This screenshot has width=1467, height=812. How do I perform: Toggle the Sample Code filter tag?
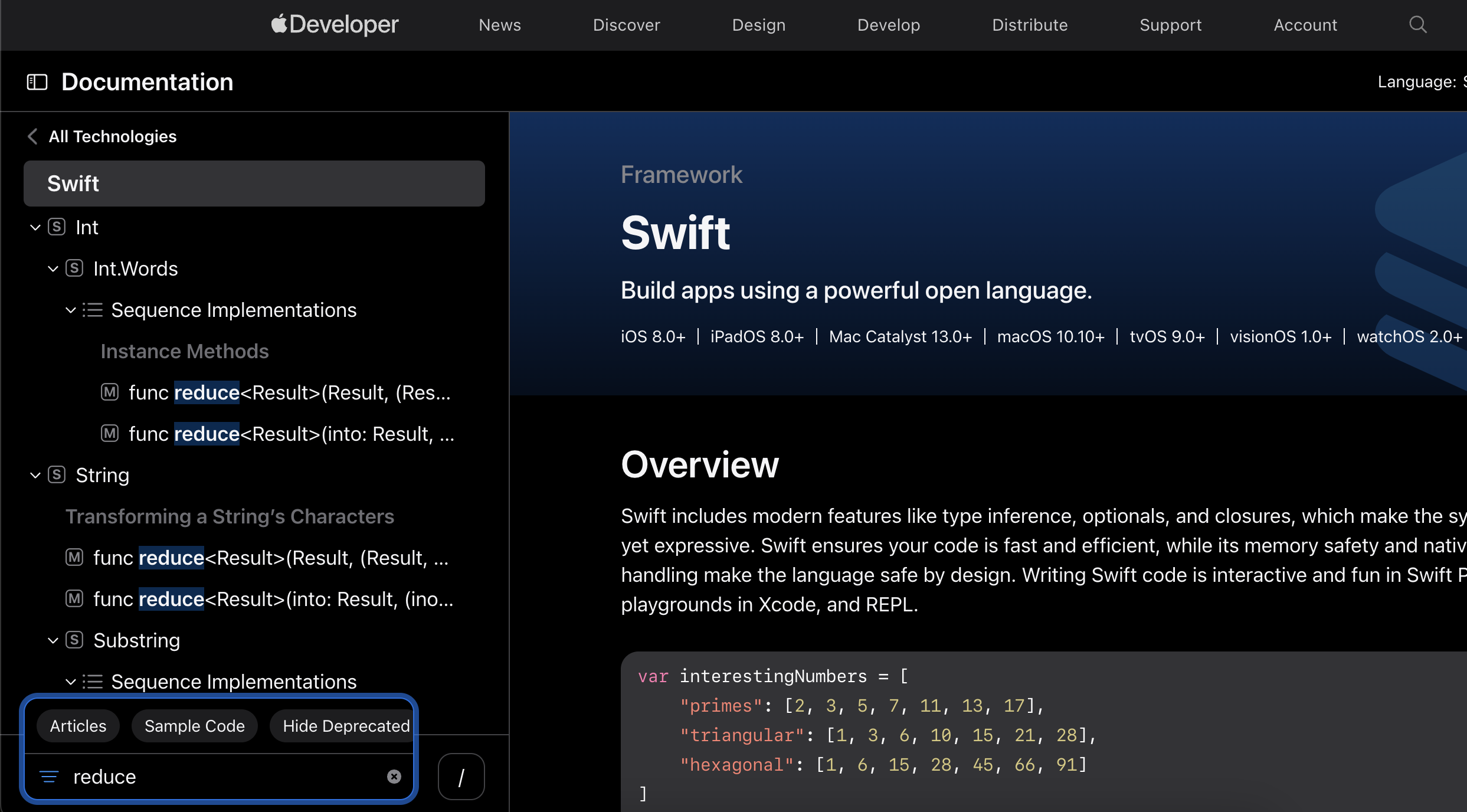pyautogui.click(x=194, y=726)
